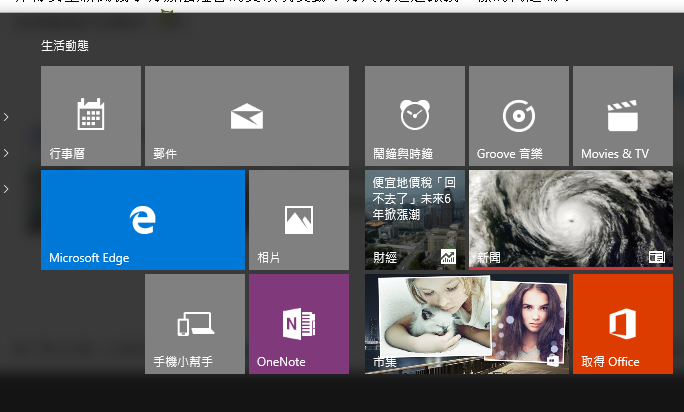Viewport: 684px width, 412px height.
Task: Open the 財經 finance news tile
Action: pyautogui.click(x=415, y=220)
